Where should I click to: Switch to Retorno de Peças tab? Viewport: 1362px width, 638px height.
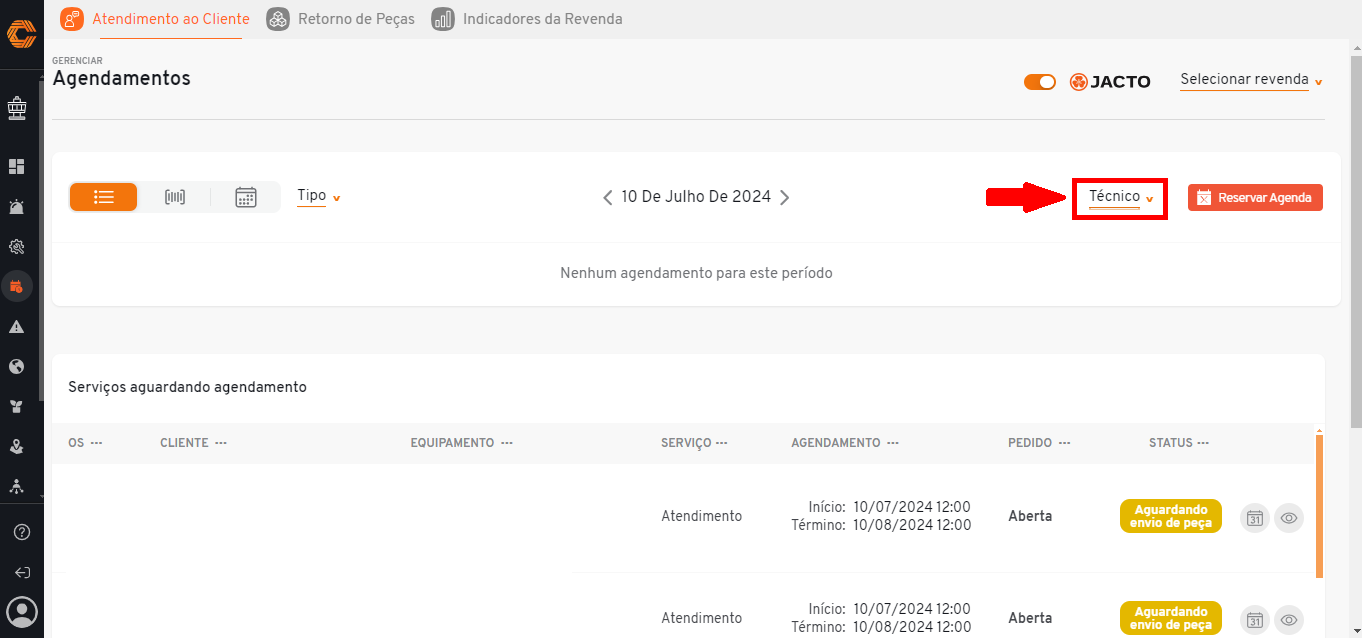(x=341, y=19)
